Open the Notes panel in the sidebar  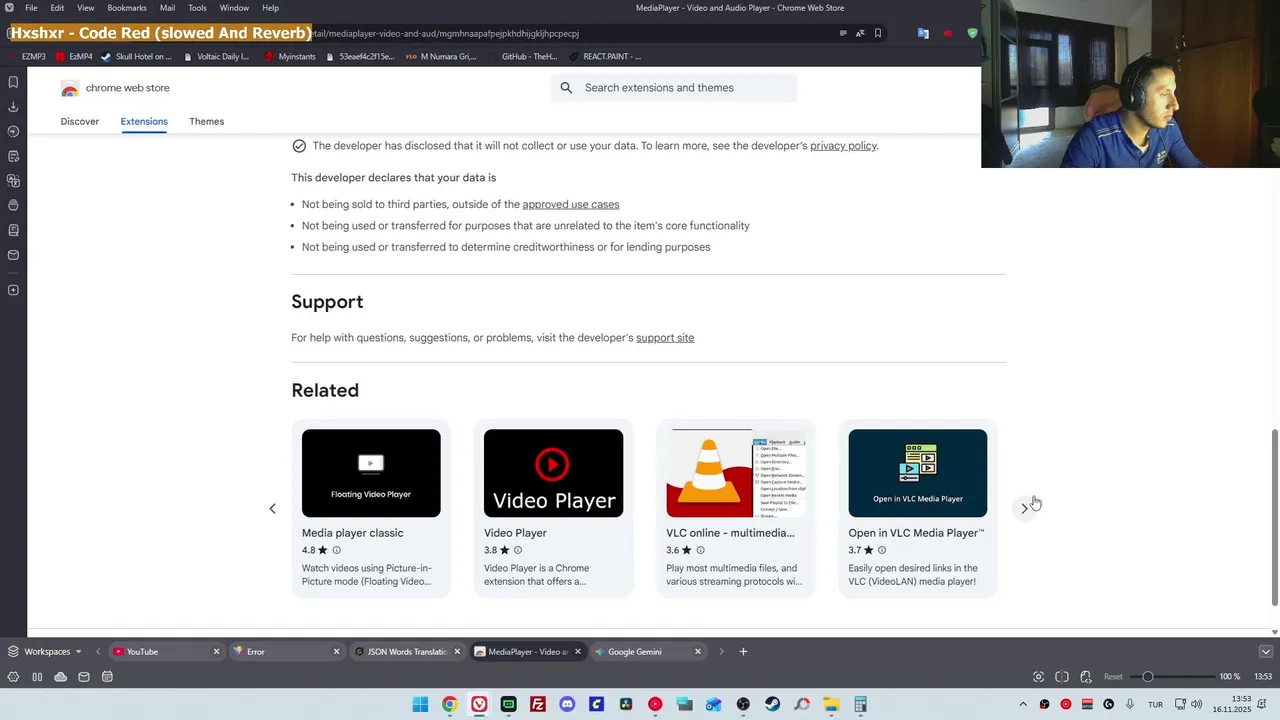pyautogui.click(x=13, y=156)
